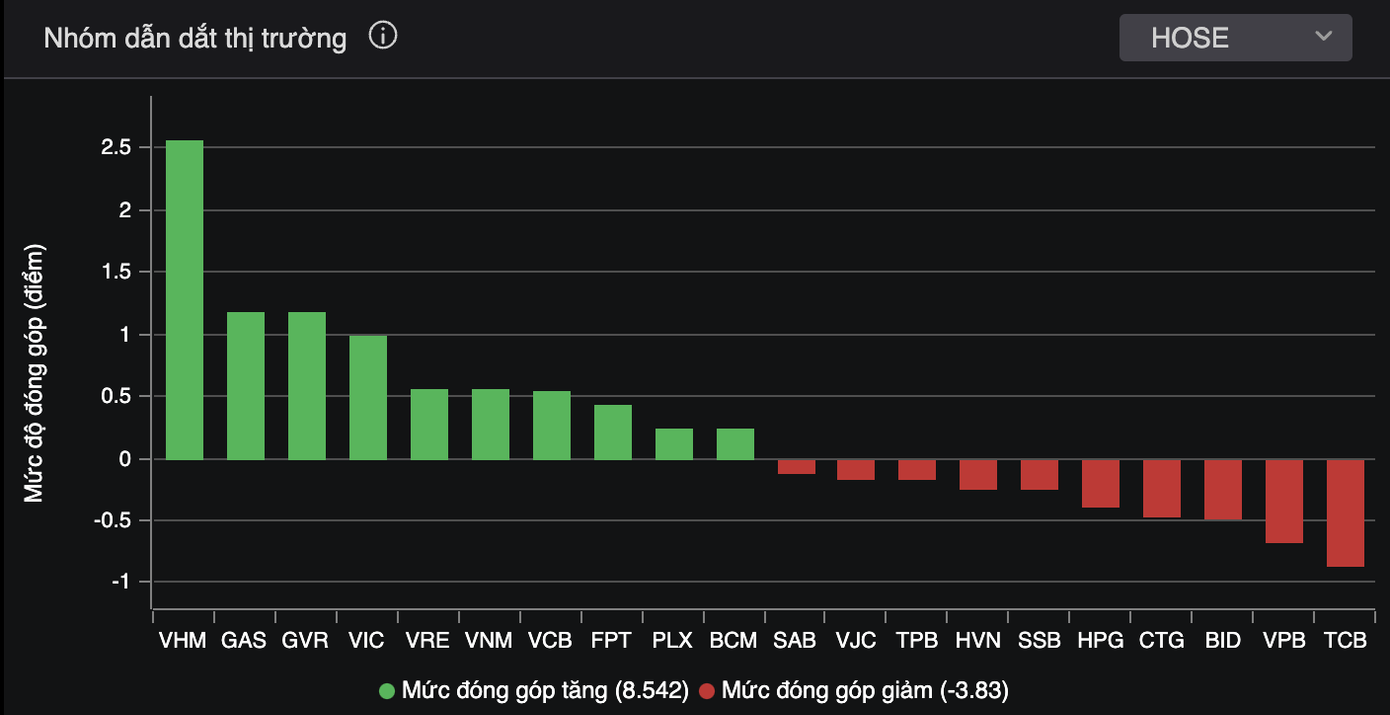Select the GAS bar in chart
This screenshot has height=715, width=1390.
click(245, 386)
